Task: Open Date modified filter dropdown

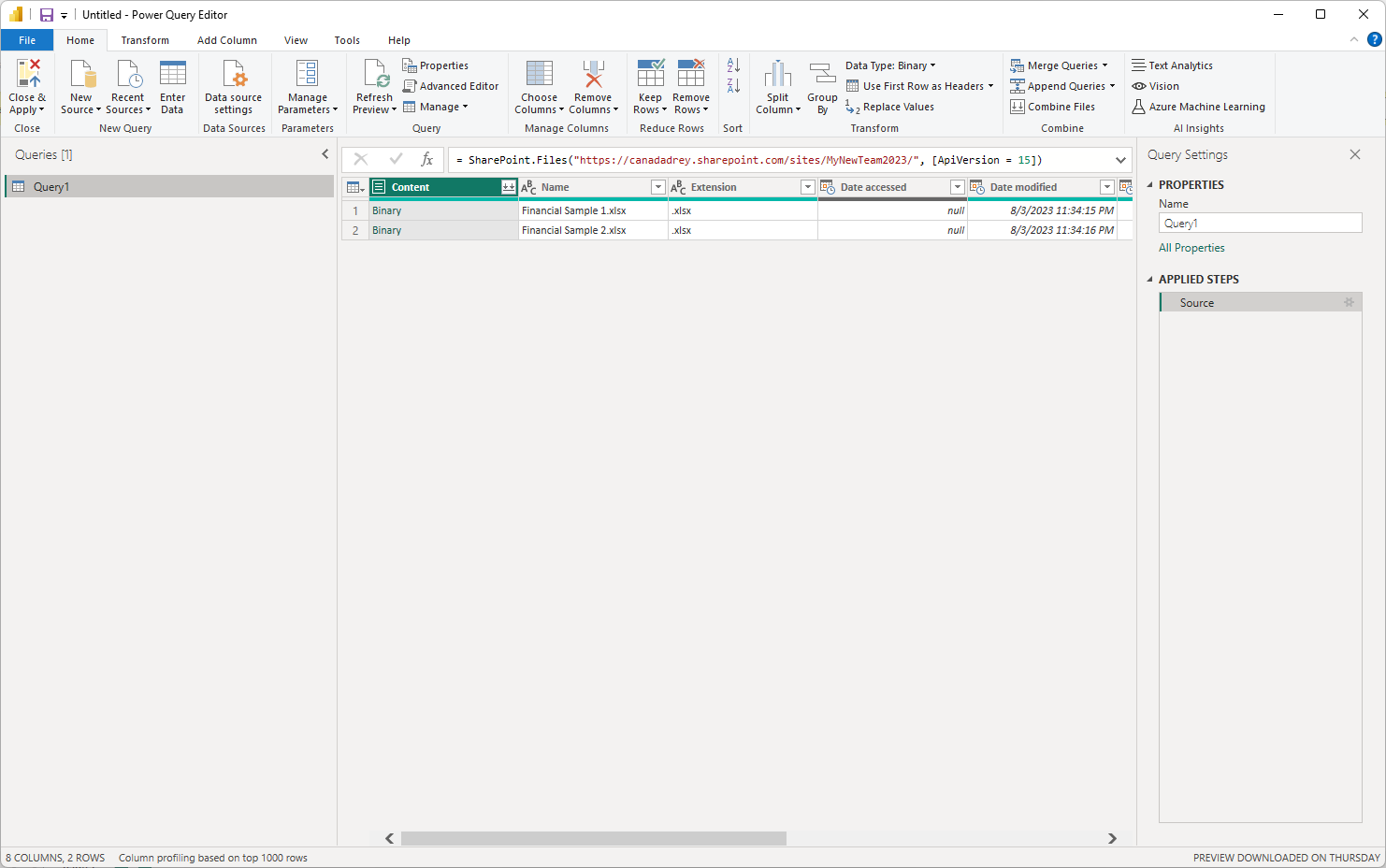Action: click(x=1106, y=187)
